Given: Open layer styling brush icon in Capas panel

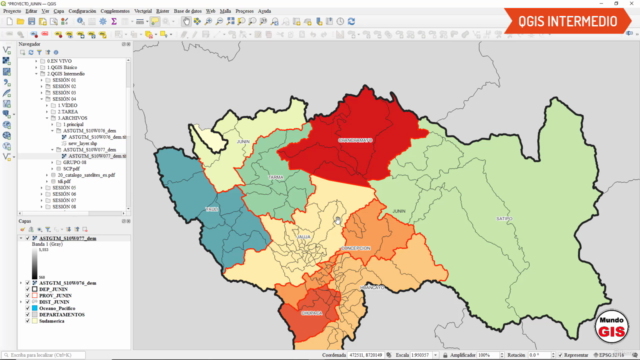Looking at the screenshot, I should click(x=22, y=229).
